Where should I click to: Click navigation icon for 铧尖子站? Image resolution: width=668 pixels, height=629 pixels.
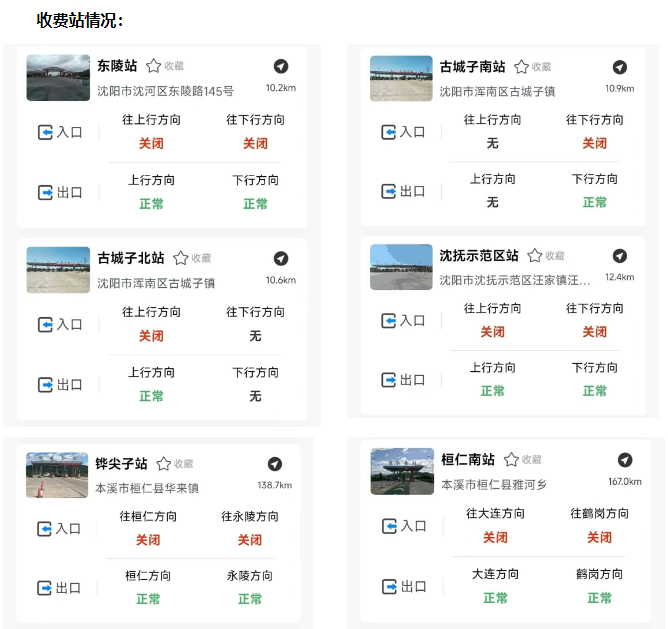coord(275,464)
